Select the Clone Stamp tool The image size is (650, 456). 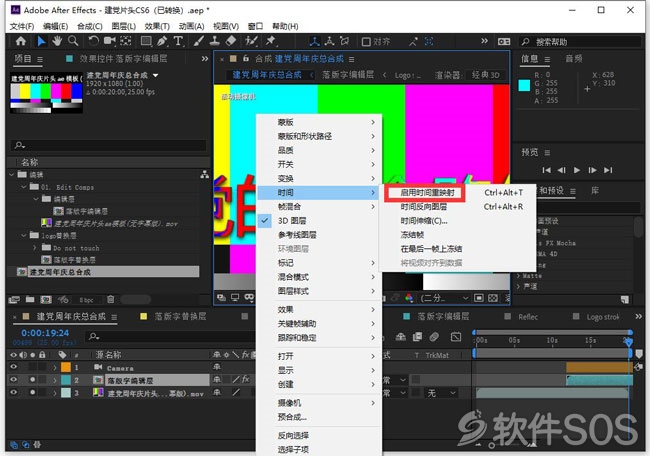point(215,41)
